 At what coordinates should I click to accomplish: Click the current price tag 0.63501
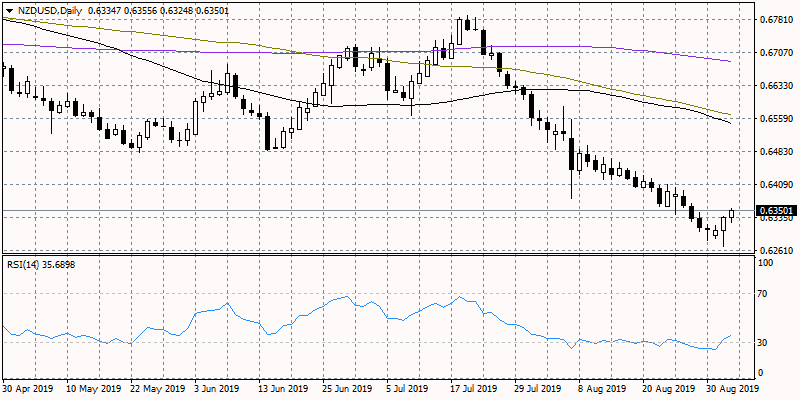click(776, 210)
